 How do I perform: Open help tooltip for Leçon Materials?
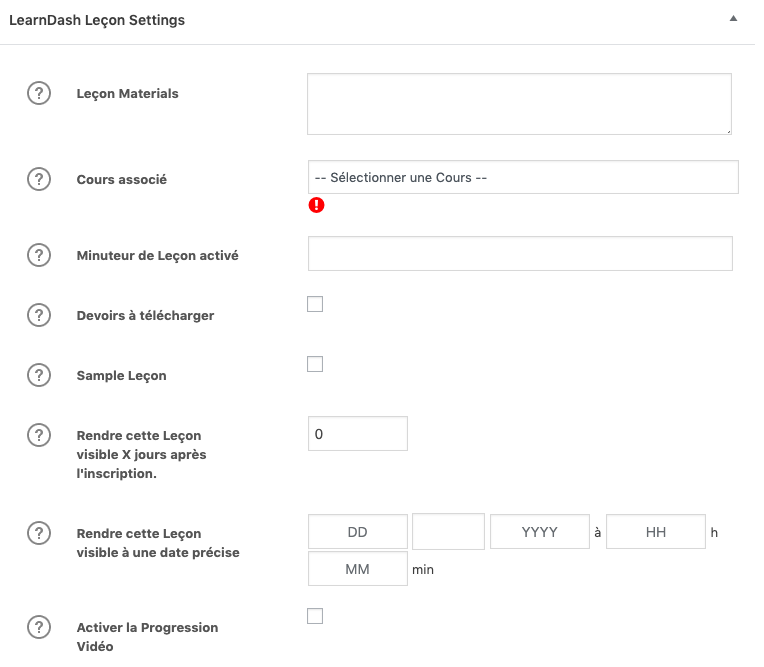click(x=39, y=93)
